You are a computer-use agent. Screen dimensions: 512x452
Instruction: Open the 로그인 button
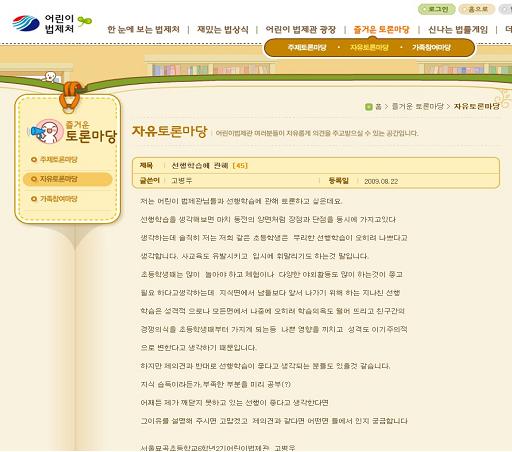pos(436,9)
